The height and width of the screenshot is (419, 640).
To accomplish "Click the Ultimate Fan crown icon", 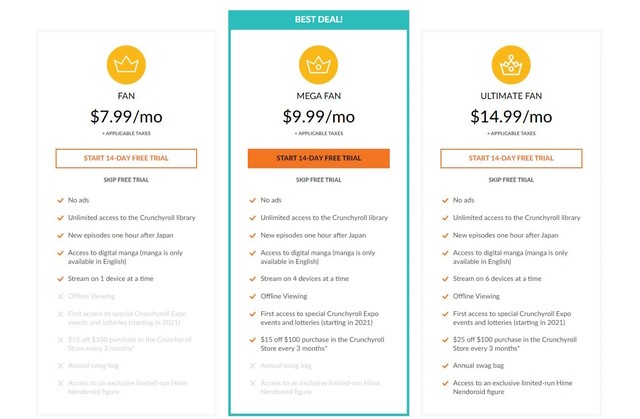I will coord(511,64).
